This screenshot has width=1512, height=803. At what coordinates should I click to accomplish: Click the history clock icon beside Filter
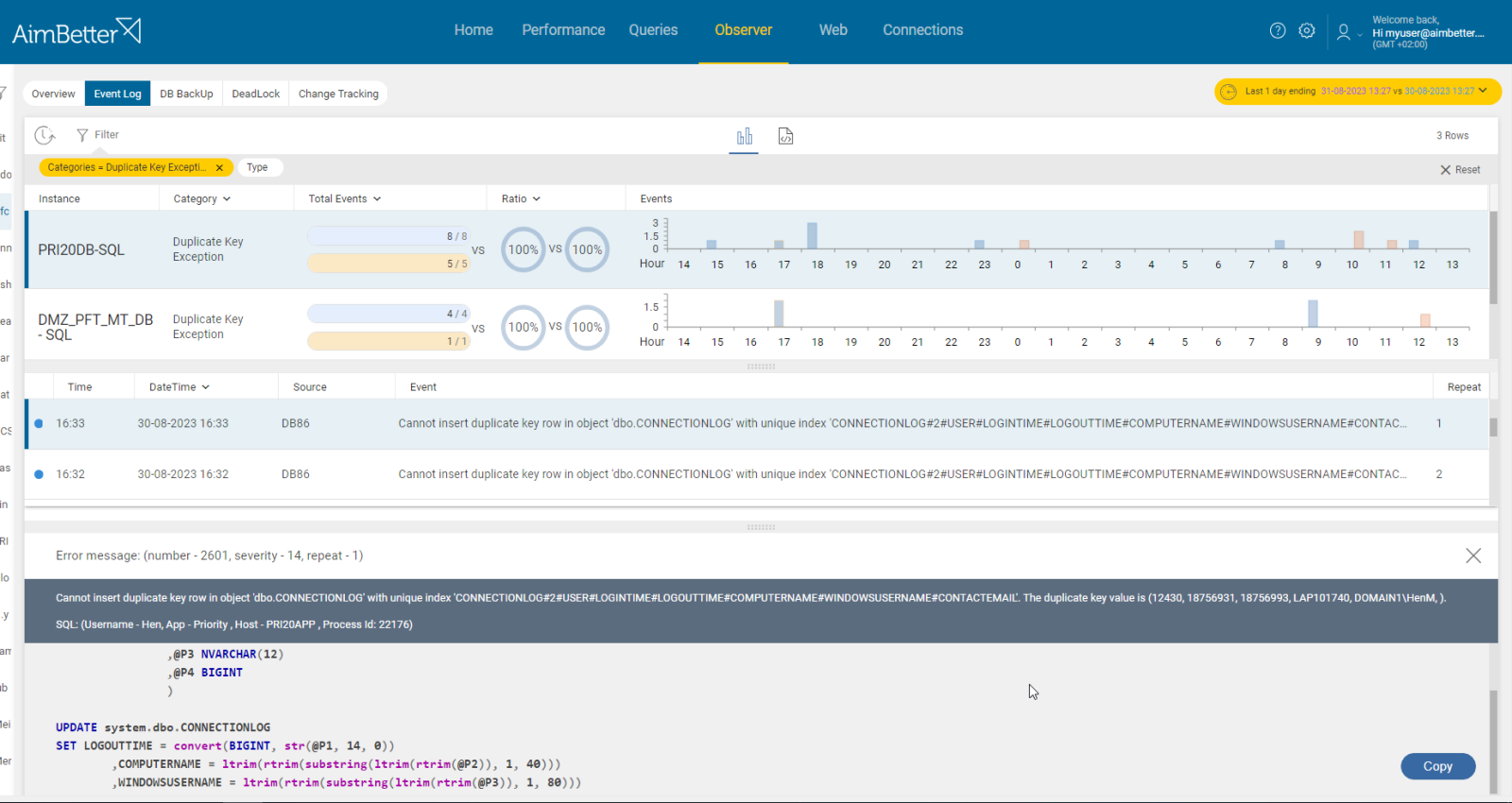coord(44,135)
